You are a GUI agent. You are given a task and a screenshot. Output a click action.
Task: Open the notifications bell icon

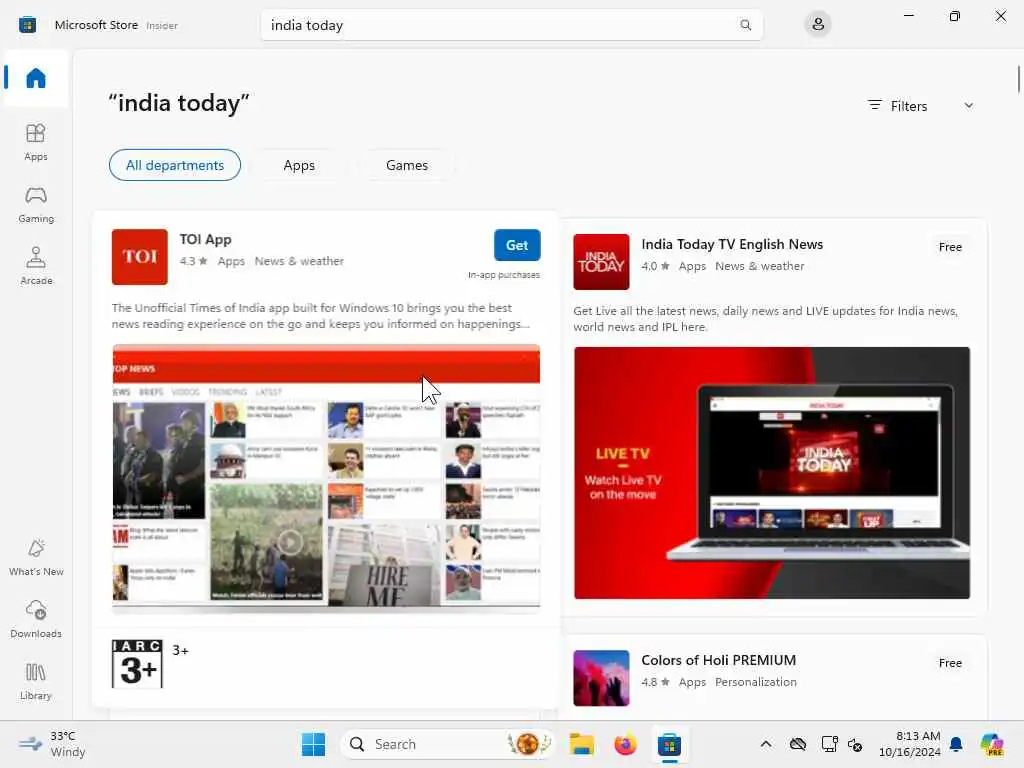[956, 744]
